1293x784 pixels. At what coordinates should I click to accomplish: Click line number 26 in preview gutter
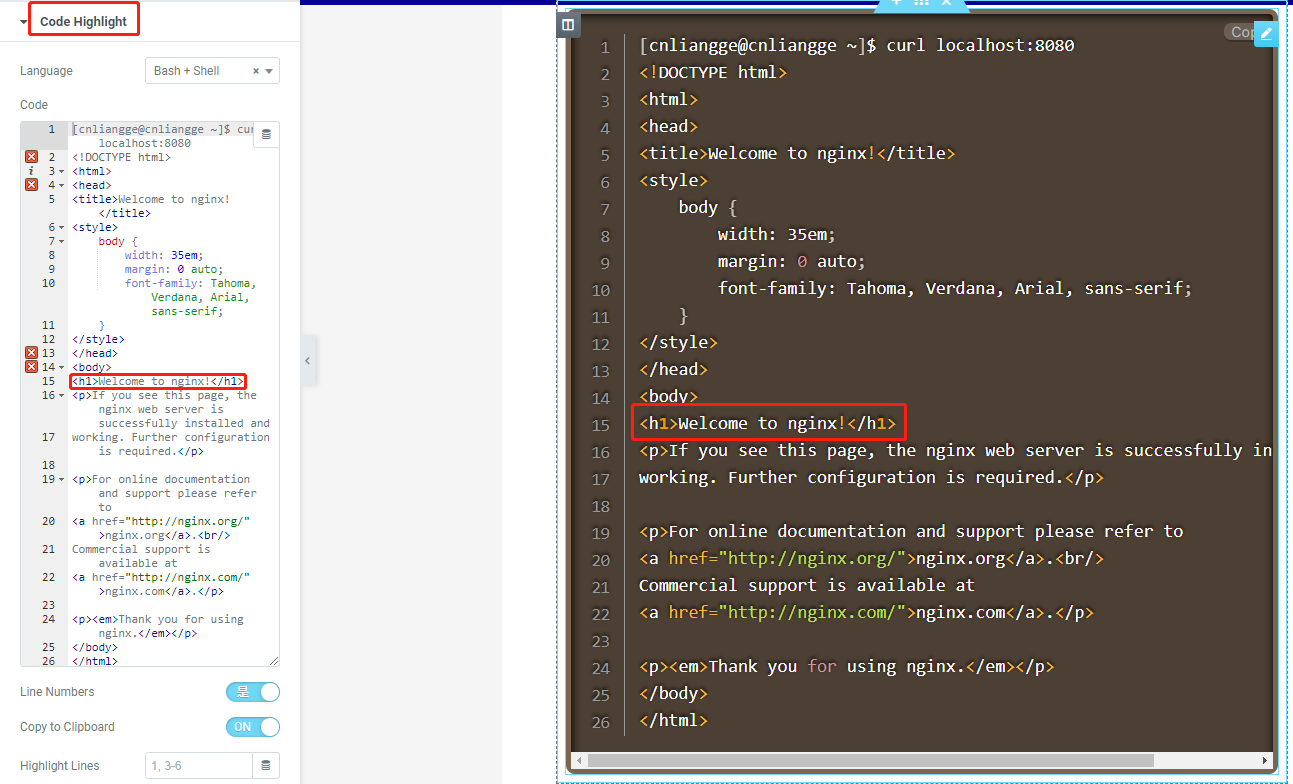600,721
